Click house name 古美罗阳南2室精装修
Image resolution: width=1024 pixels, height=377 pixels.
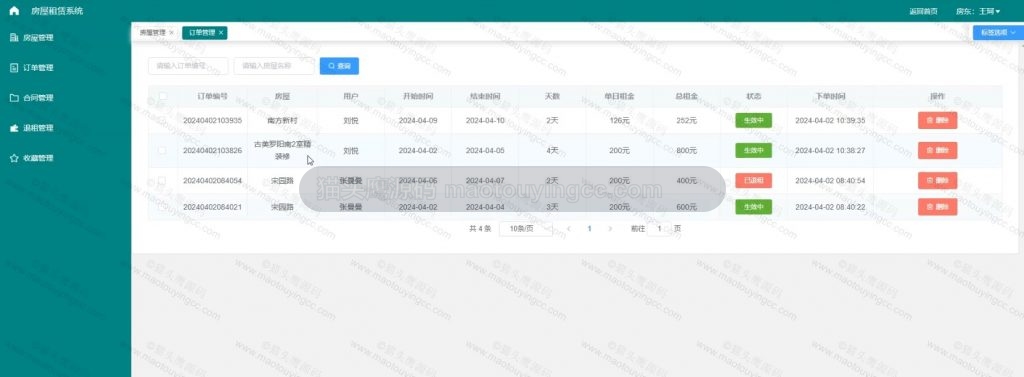click(282, 150)
